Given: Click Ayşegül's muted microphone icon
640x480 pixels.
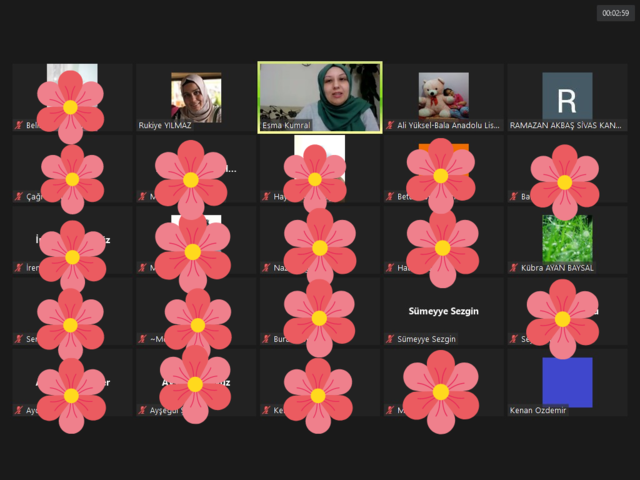Looking at the screenshot, I should [x=142, y=410].
